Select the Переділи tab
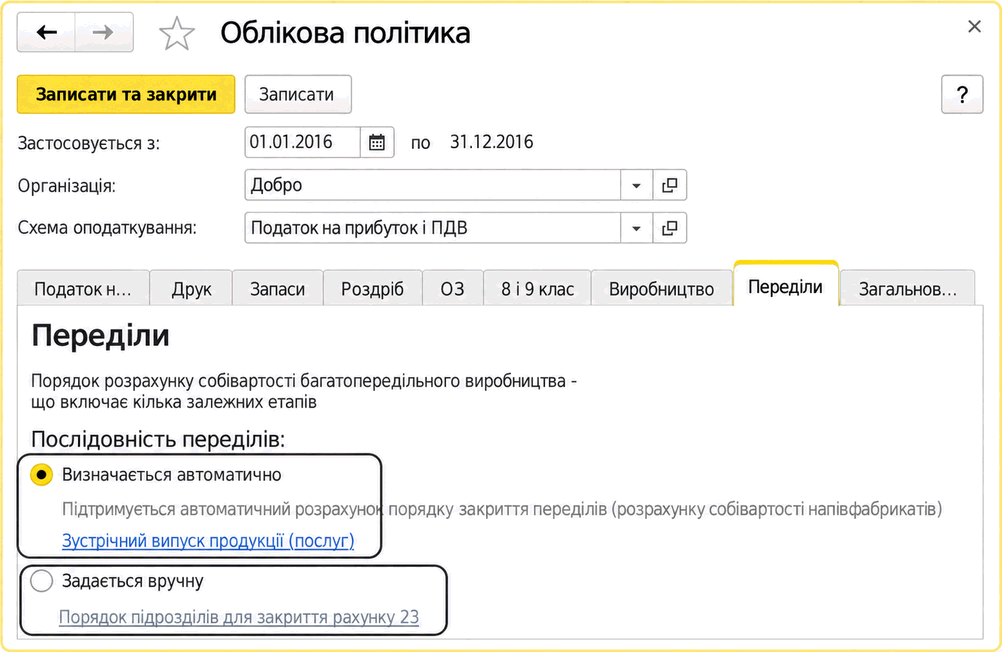The height and width of the screenshot is (652, 1002). coord(785,286)
